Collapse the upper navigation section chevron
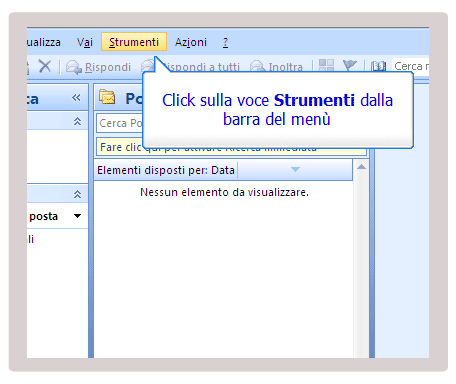456x384 pixels. click(77, 121)
